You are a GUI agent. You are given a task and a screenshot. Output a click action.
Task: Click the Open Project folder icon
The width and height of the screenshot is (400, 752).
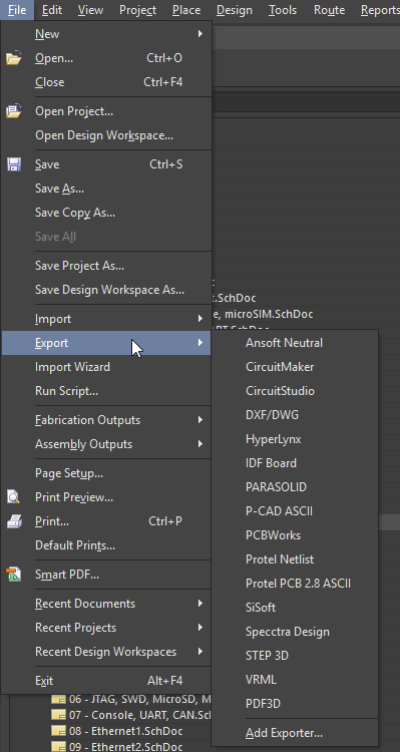[14, 111]
